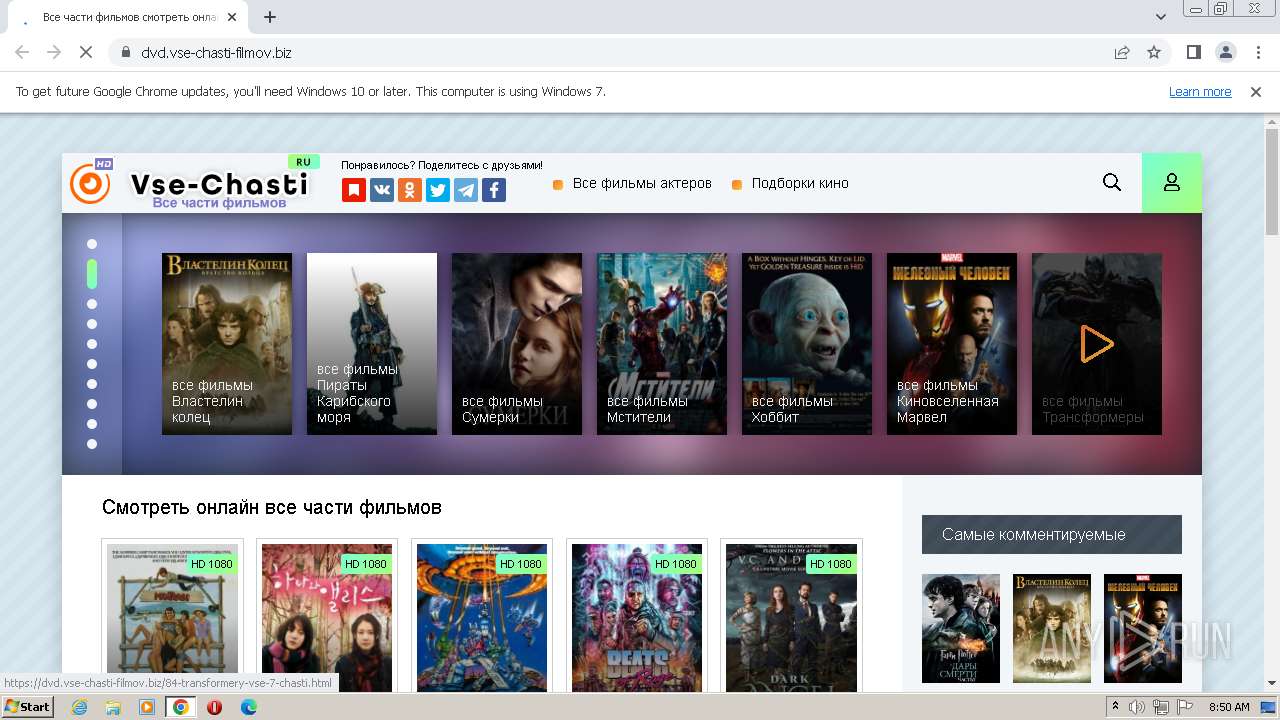The image size is (1280, 720).
Task: Share page on Twitter
Action: [x=438, y=190]
